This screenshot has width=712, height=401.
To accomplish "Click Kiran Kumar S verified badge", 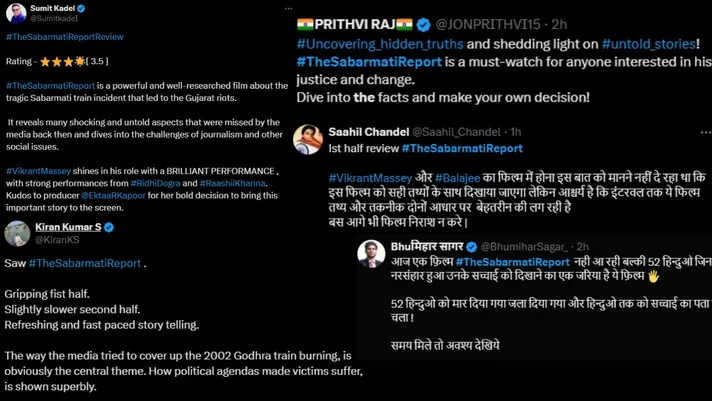I will [109, 227].
